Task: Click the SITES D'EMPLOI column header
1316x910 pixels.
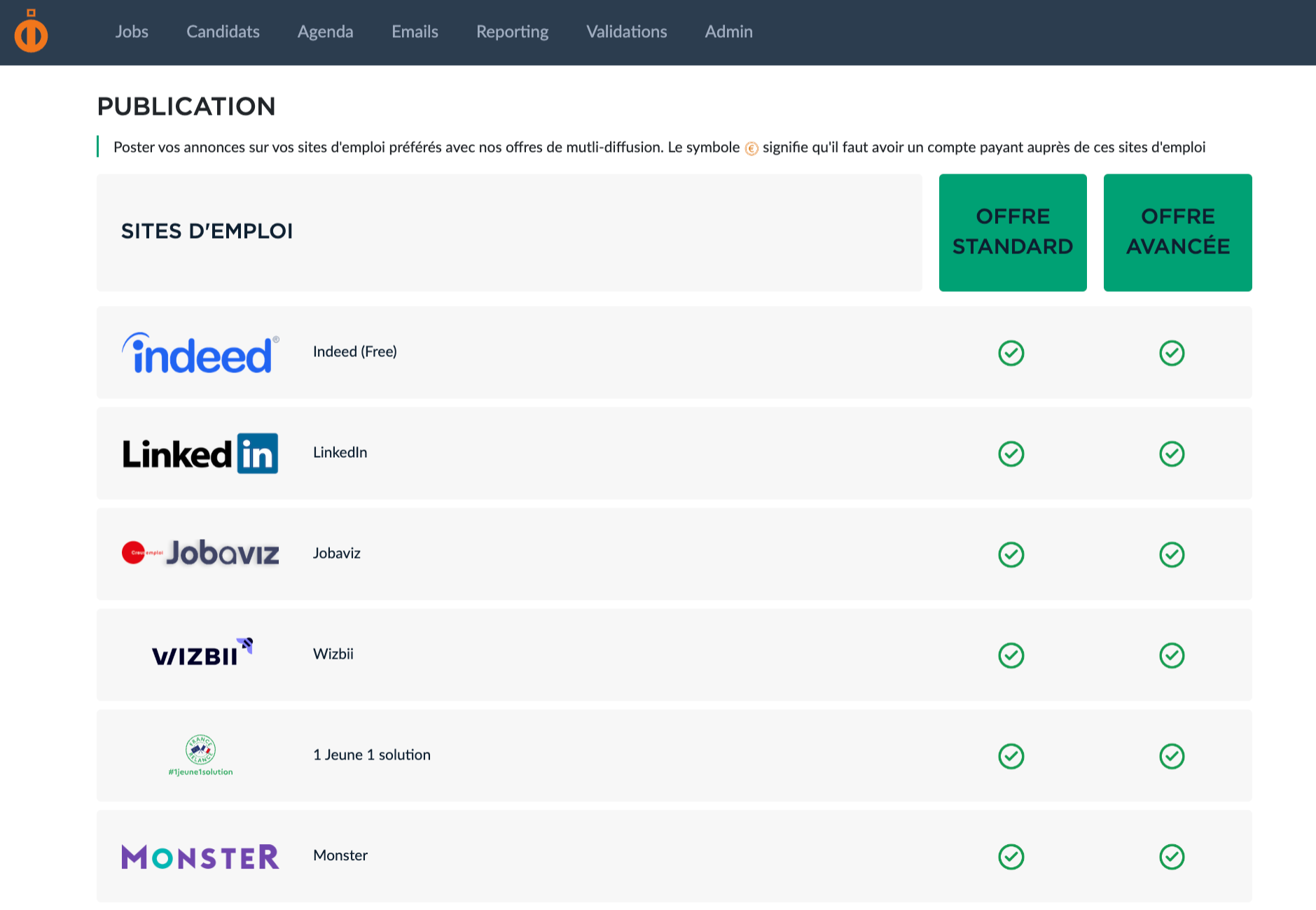Action: [x=207, y=231]
